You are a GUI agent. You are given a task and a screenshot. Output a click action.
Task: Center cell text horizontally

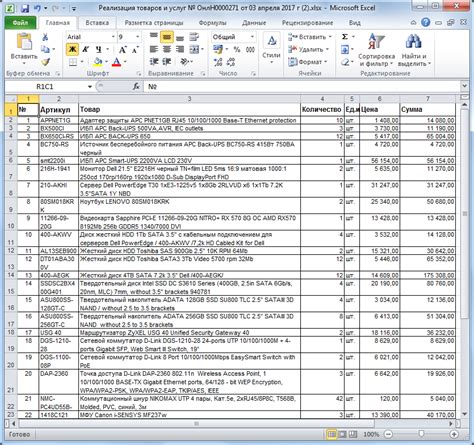(167, 49)
